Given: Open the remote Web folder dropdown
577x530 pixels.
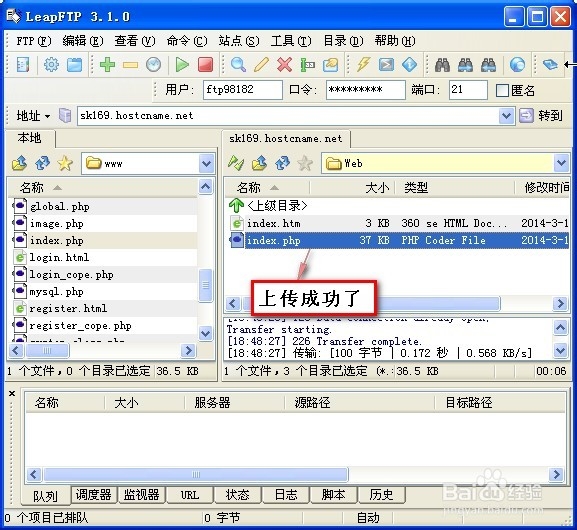Looking at the screenshot, I should [x=562, y=163].
